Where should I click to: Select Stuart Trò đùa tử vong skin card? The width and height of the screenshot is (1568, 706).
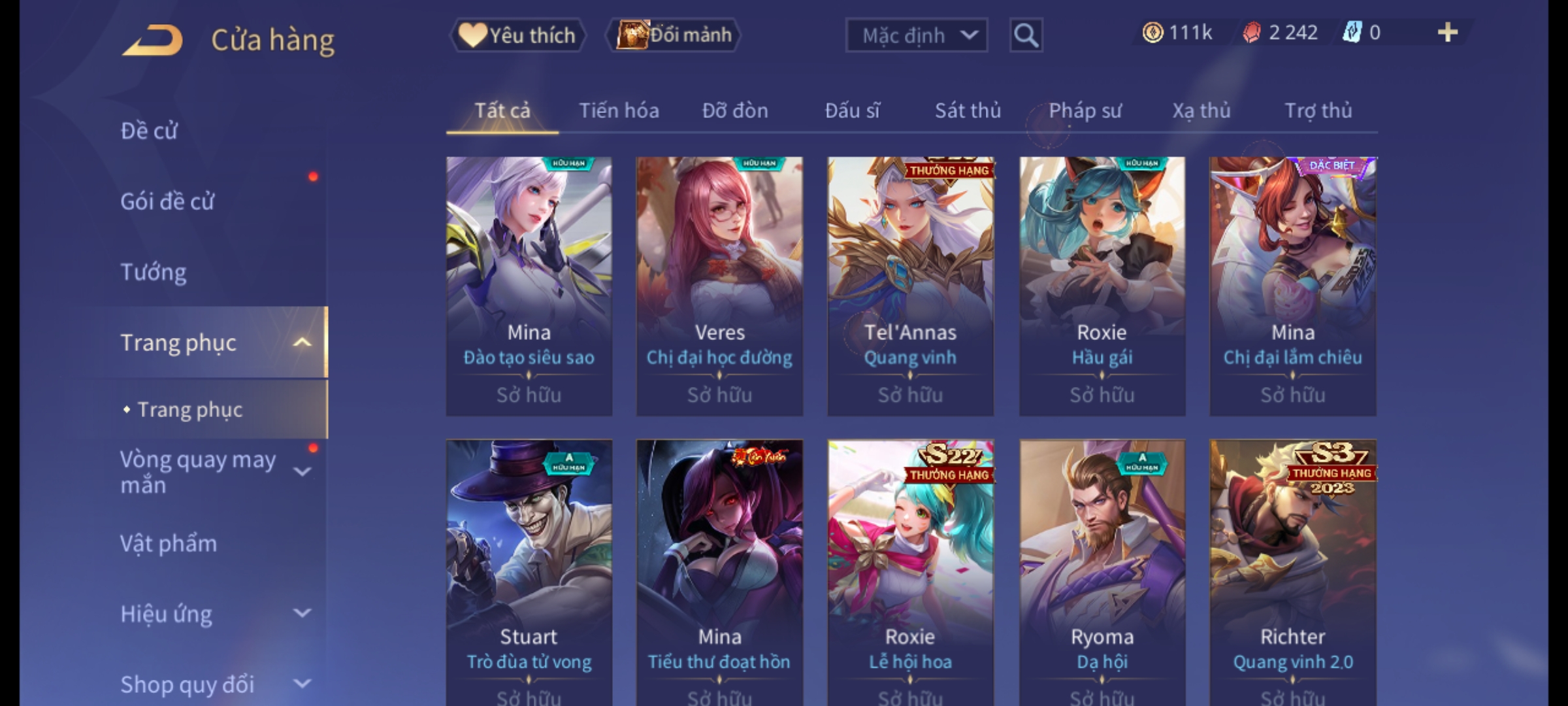529,573
